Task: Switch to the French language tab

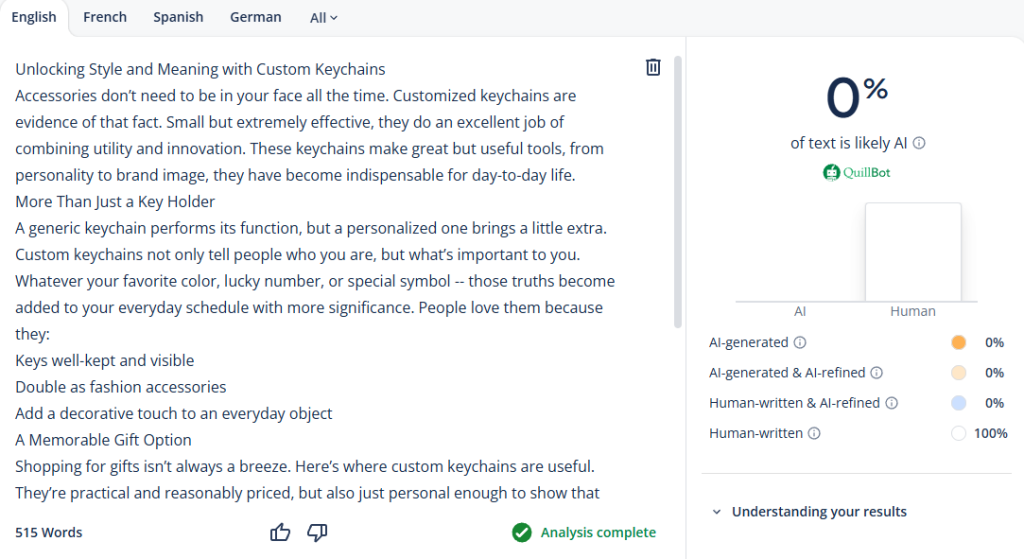Action: click(105, 17)
